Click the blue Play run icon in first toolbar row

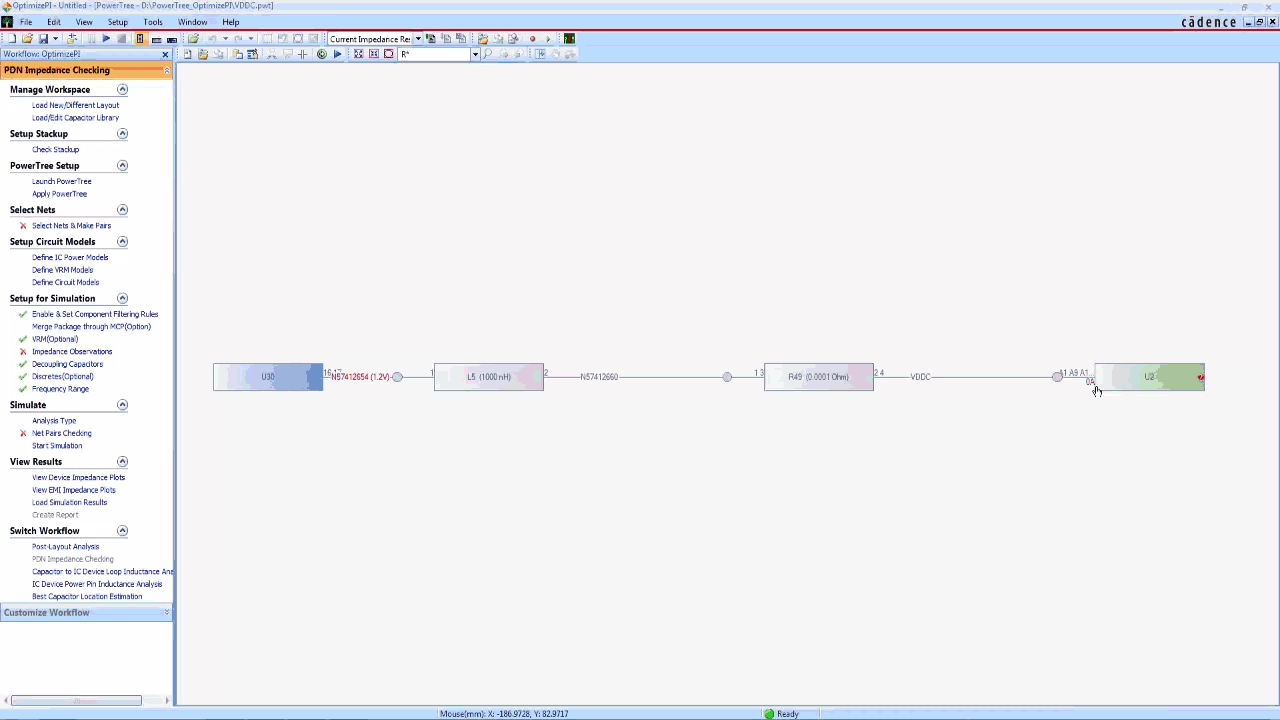tap(106, 39)
